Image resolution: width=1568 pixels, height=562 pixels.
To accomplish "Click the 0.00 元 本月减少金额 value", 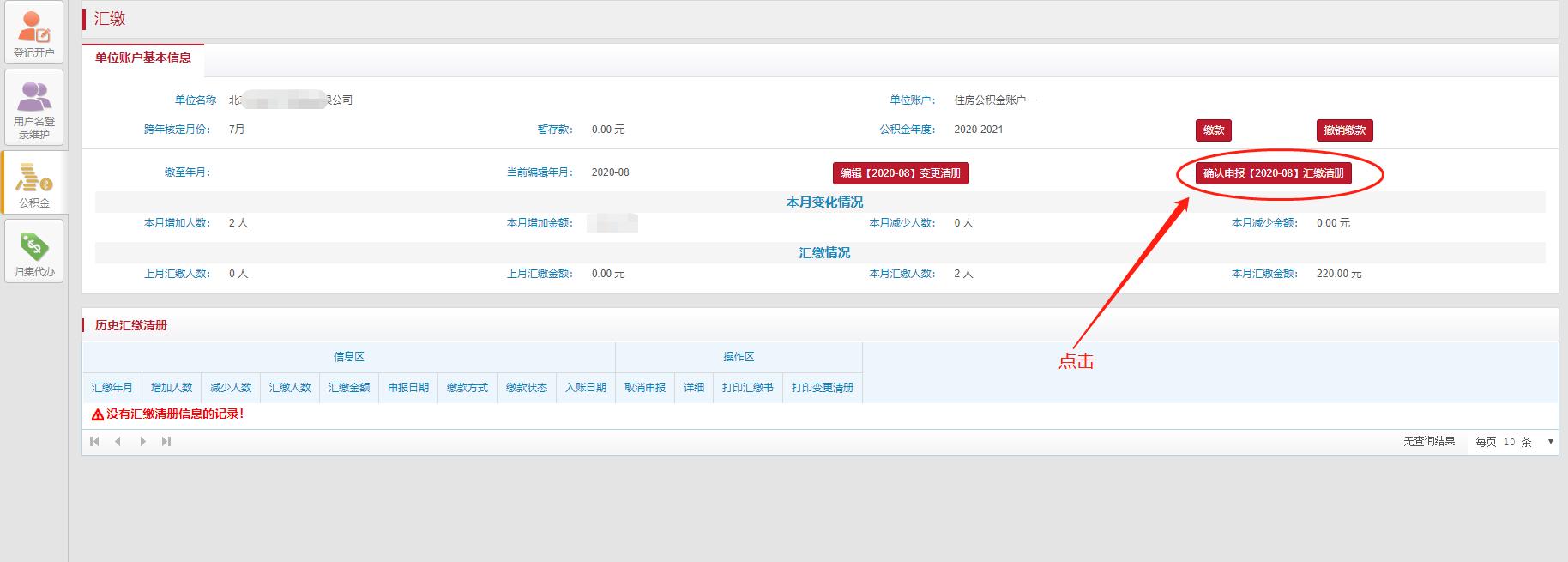I will pyautogui.click(x=1333, y=223).
